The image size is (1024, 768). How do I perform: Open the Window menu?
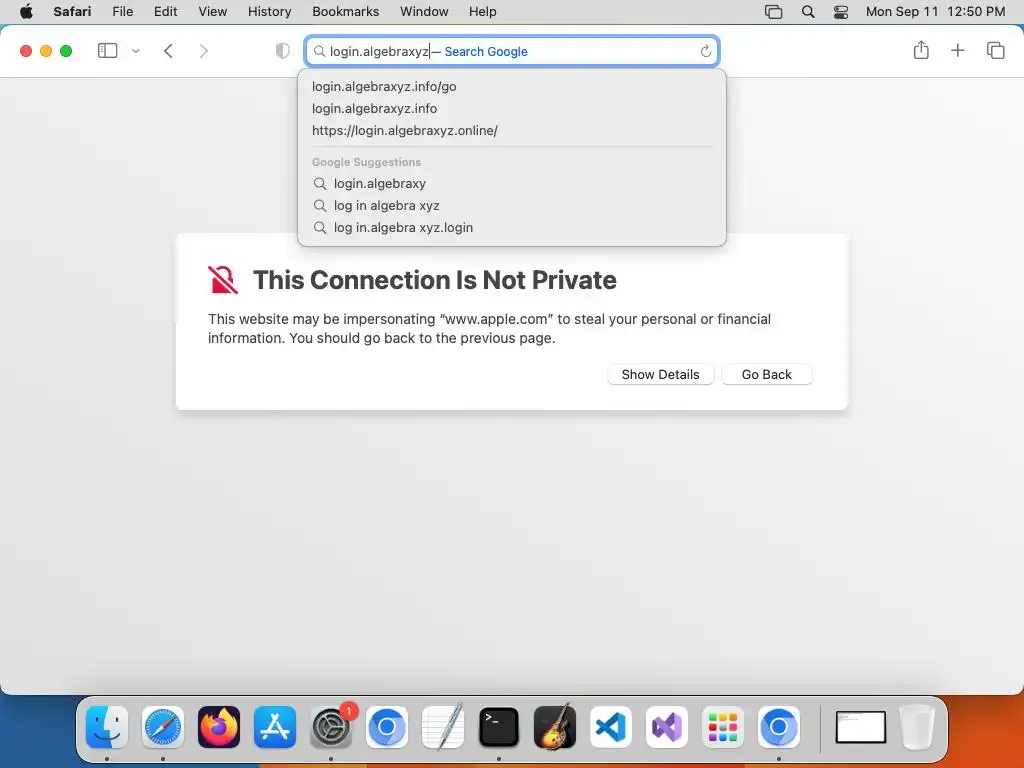pos(424,12)
